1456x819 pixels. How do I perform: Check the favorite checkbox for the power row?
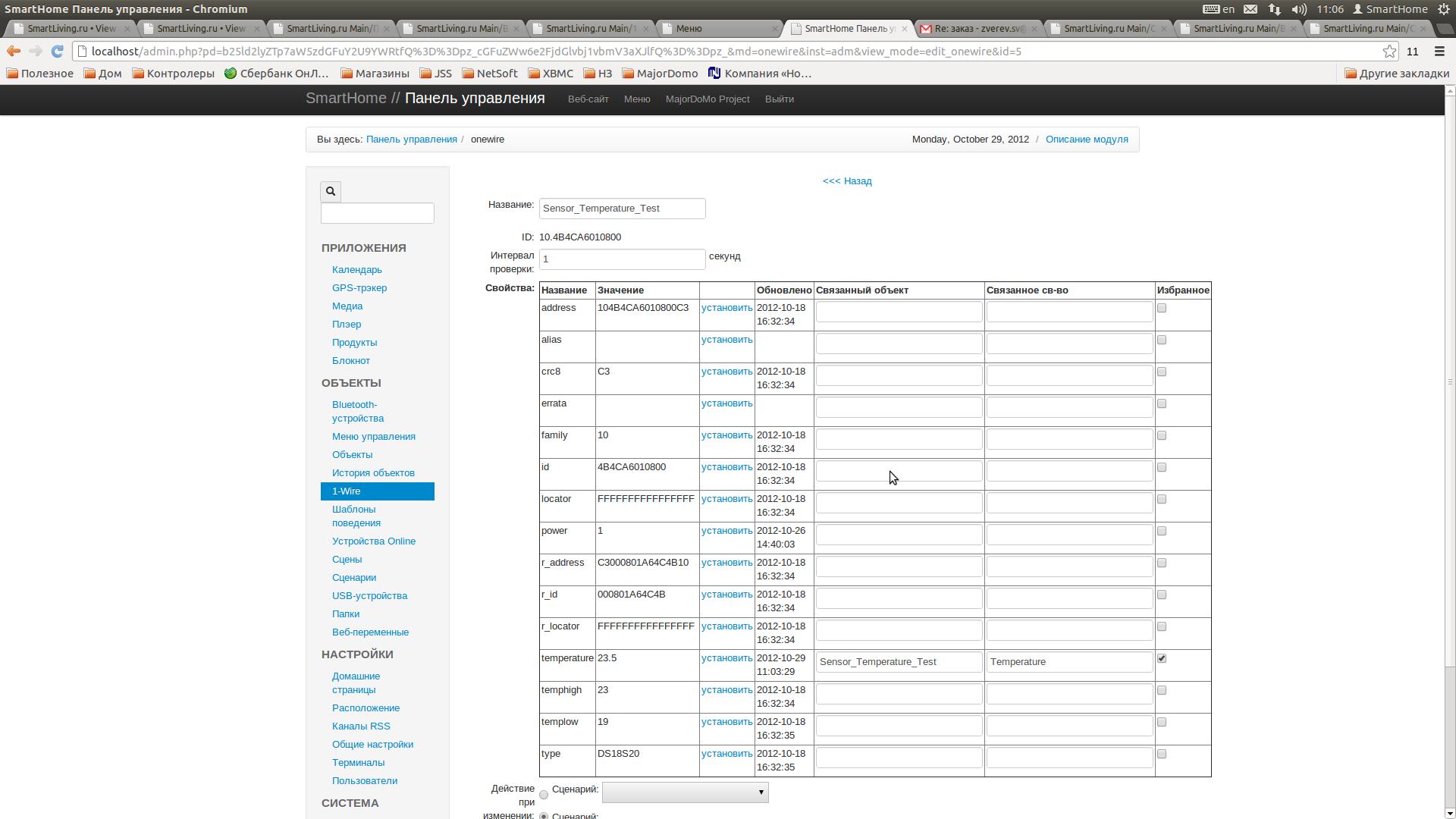1162,531
